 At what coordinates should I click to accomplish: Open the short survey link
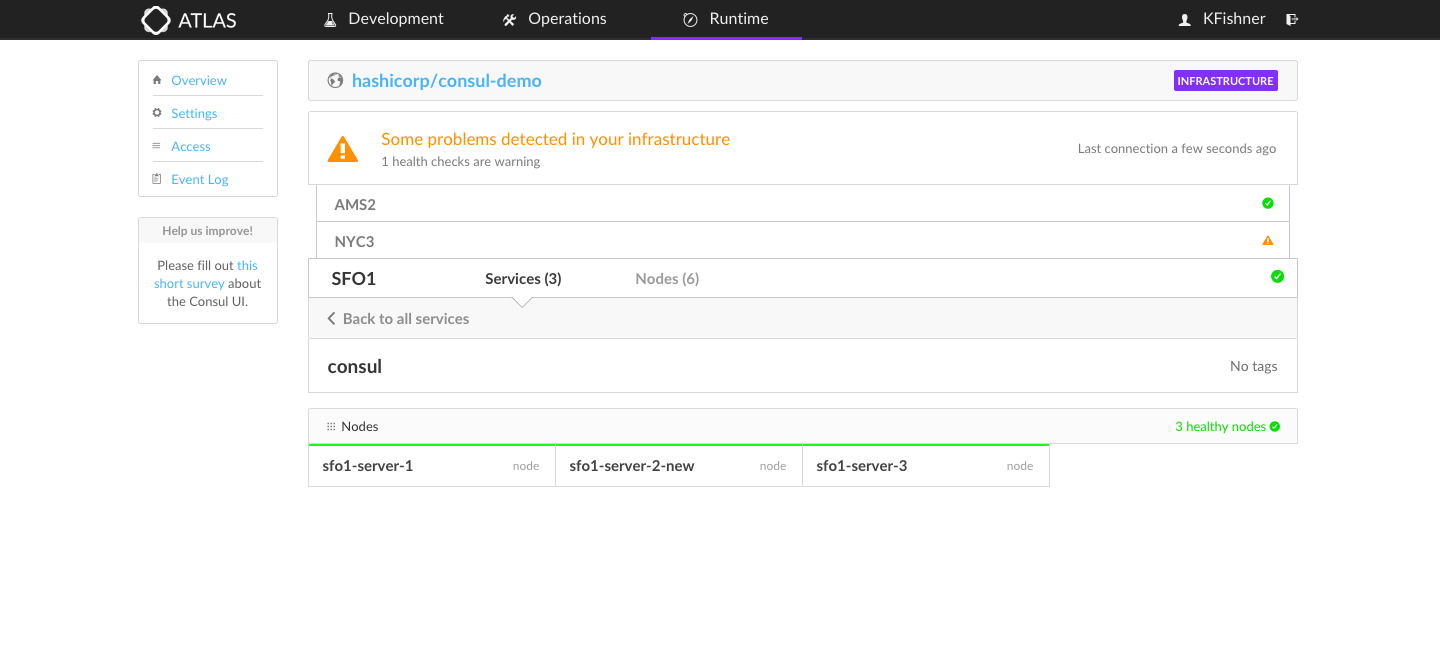pos(205,275)
